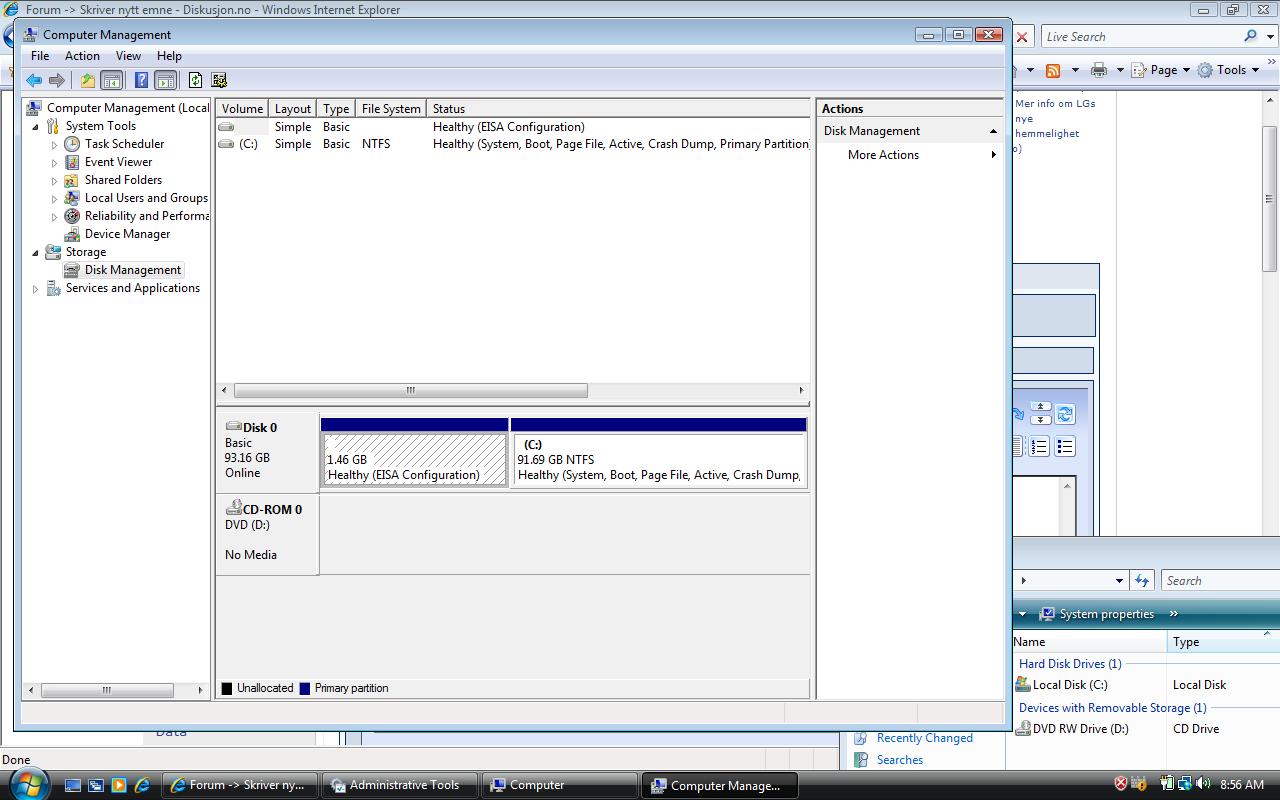Sort by the Type column header in volume list

tap(336, 109)
